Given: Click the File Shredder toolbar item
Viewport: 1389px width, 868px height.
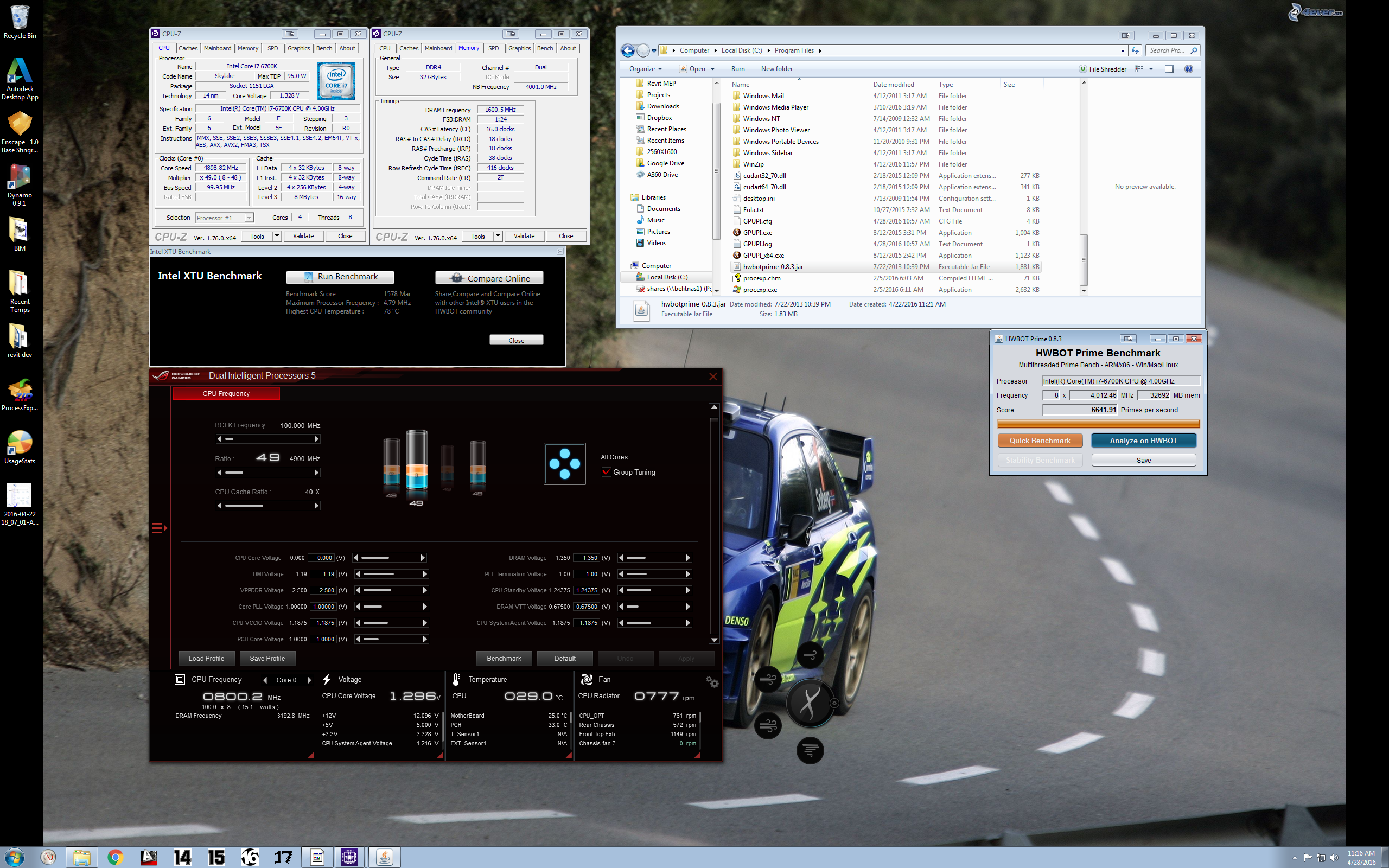Looking at the screenshot, I should 1102,69.
